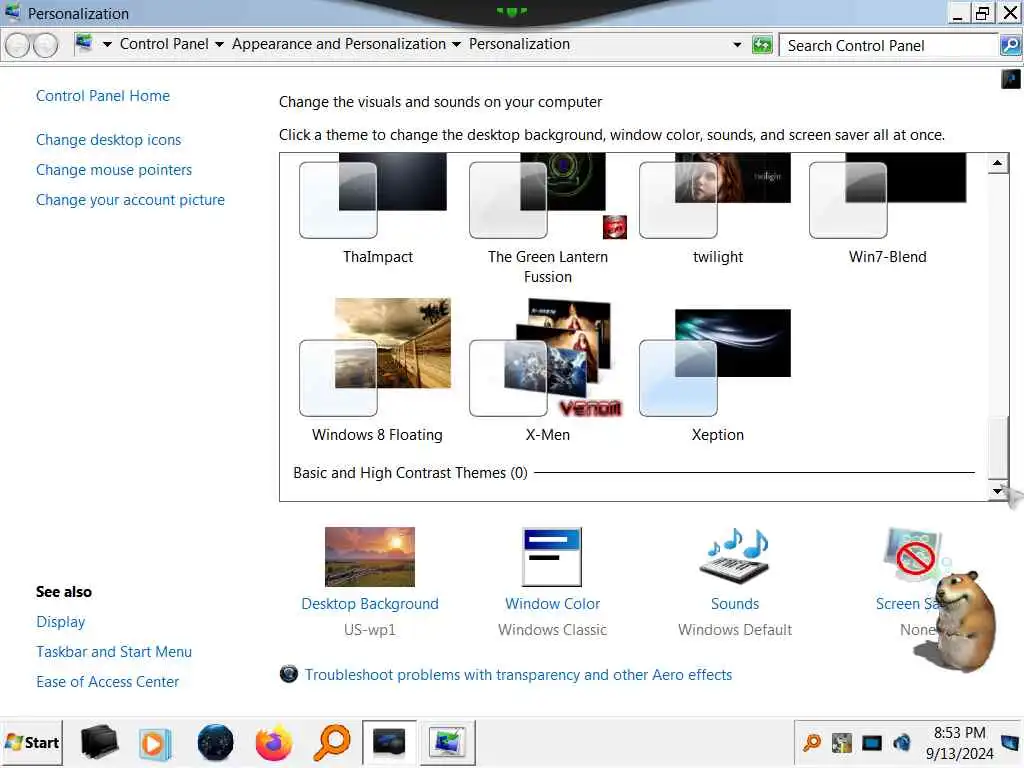The width and height of the screenshot is (1024, 768).
Task: Click the address bar Personalization icon
Action: (84, 44)
